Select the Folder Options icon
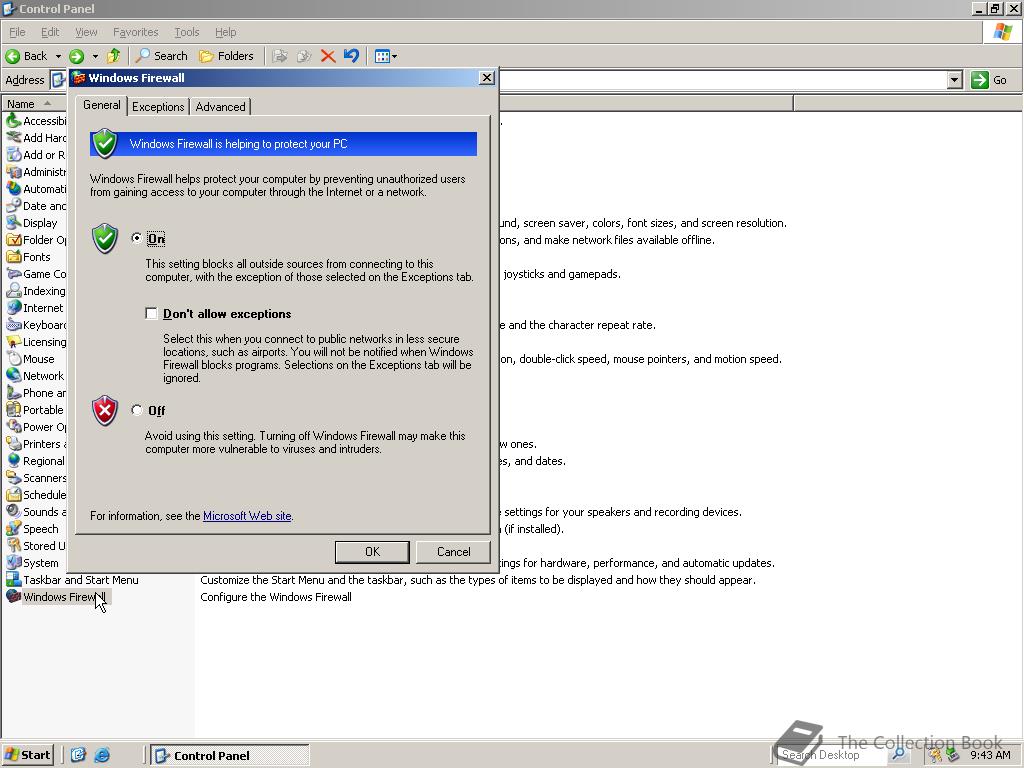This screenshot has width=1024, height=768. click(14, 240)
